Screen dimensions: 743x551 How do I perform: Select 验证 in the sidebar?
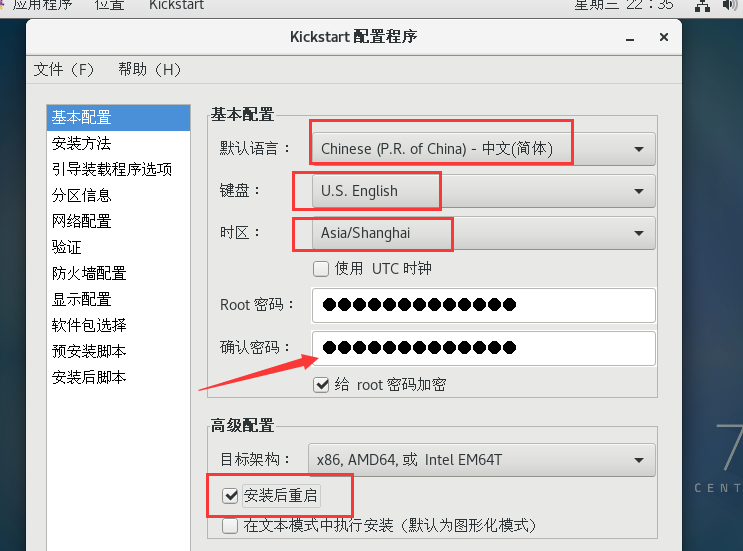coord(118,247)
